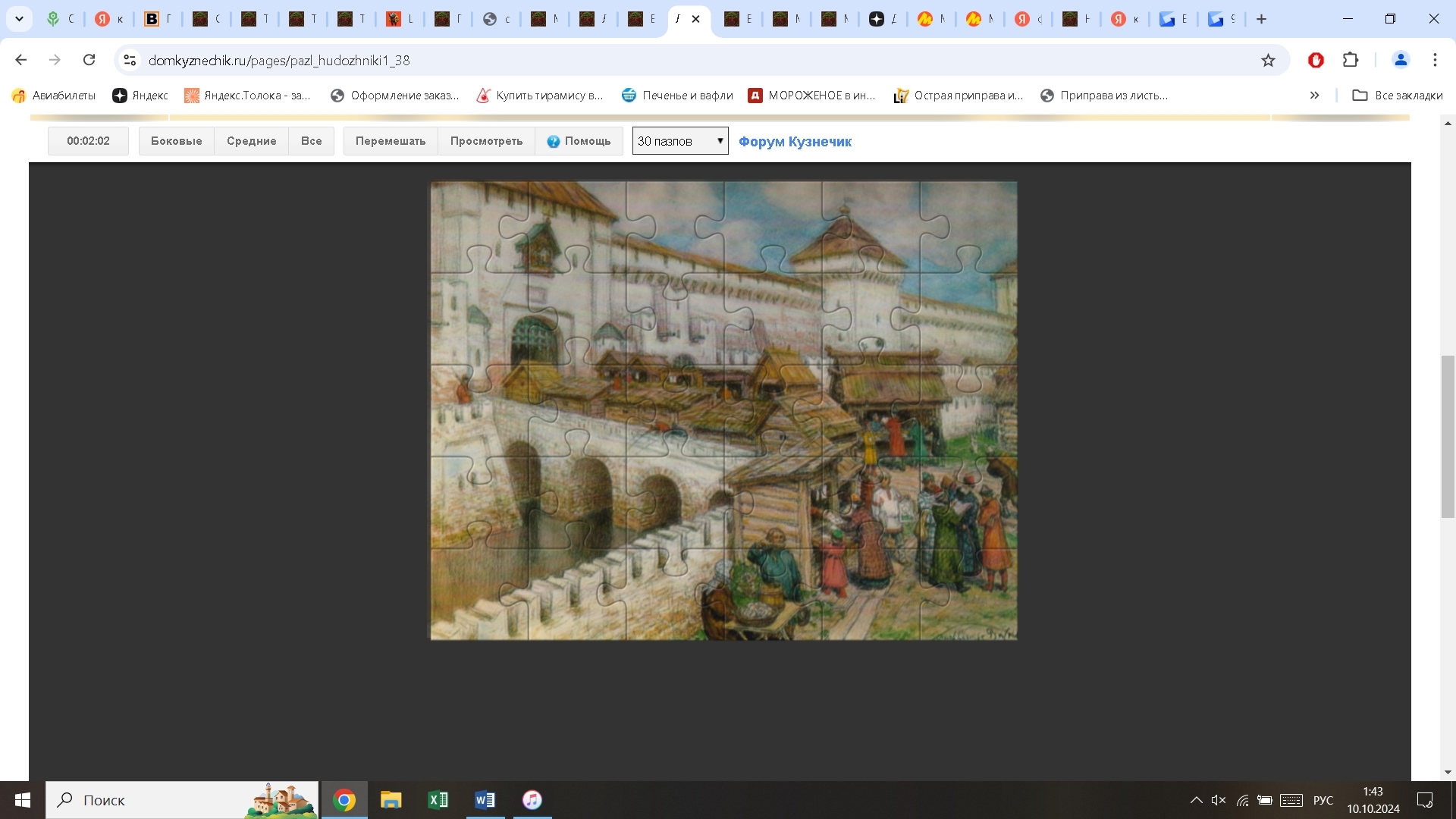Click the muted volume tray icon
This screenshot has width=1456, height=819.
pos(1219,800)
